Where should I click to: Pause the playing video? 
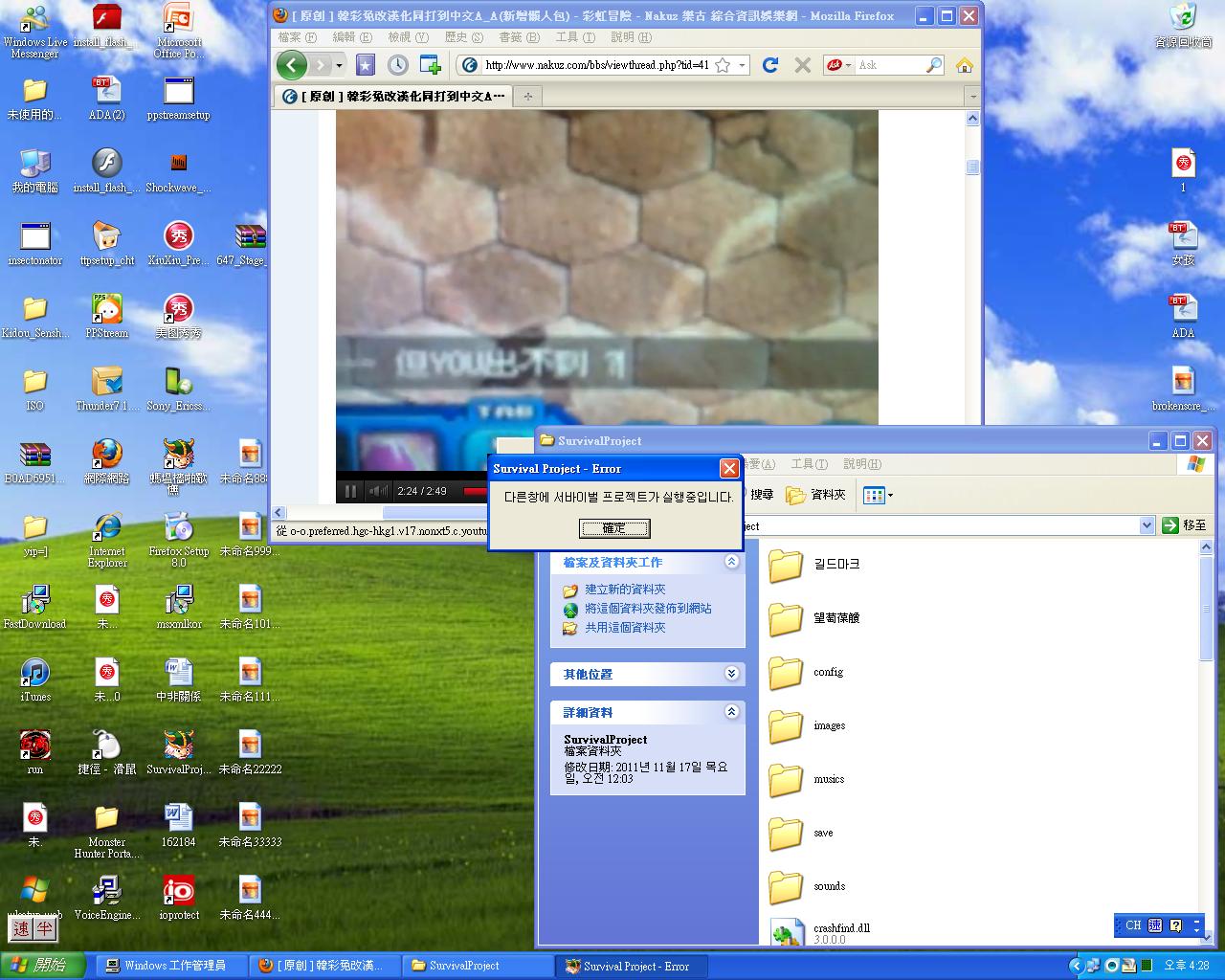350,491
